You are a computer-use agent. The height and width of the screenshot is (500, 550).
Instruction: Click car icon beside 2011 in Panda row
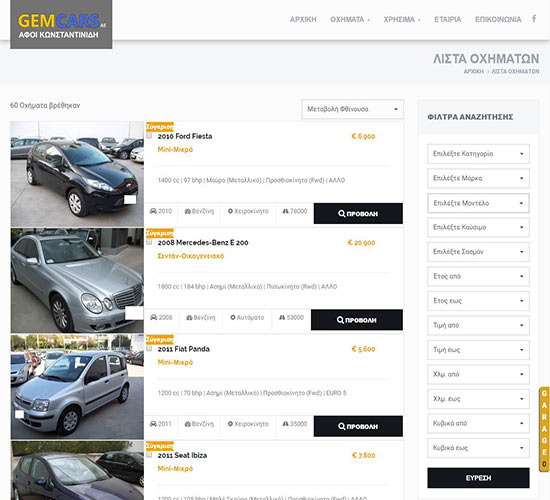pos(153,424)
